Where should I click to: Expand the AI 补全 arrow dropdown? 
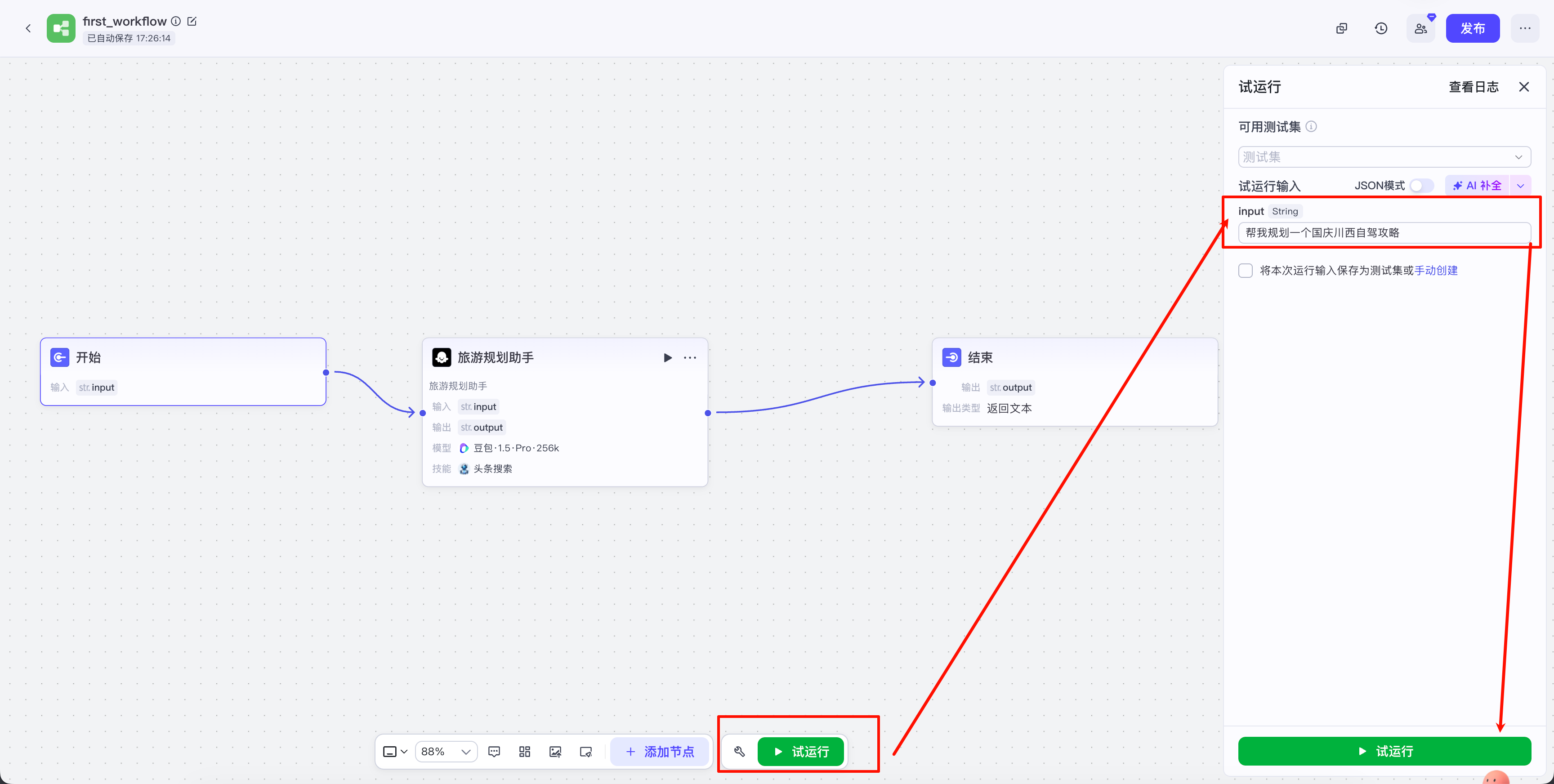pos(1521,186)
